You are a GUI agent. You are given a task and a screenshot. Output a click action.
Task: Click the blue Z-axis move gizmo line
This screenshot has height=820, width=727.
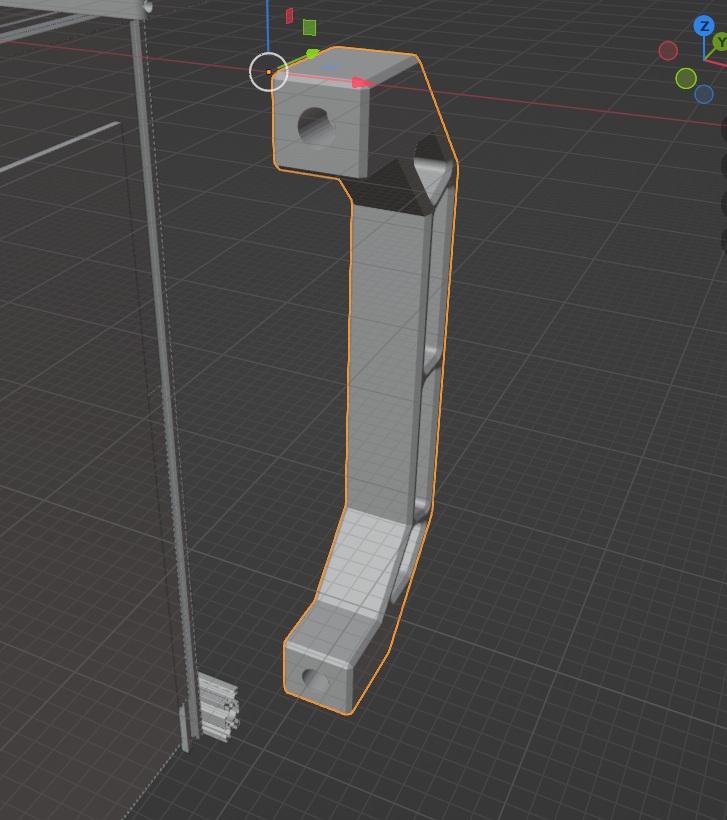pos(268,26)
